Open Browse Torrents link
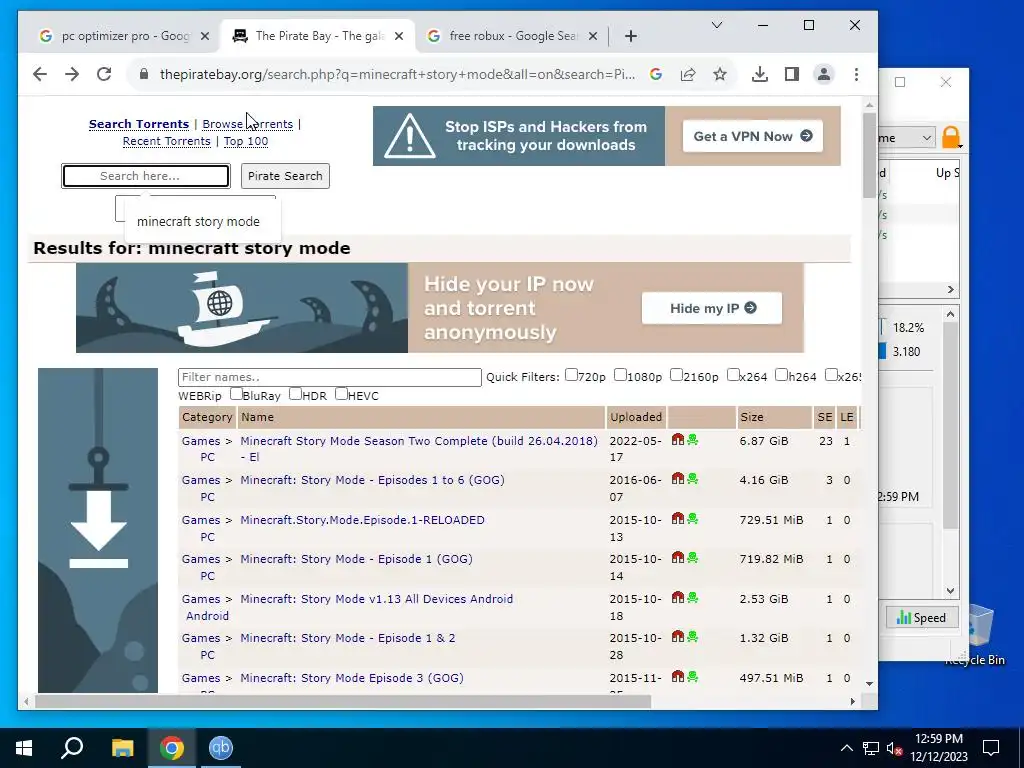 pyautogui.click(x=248, y=124)
